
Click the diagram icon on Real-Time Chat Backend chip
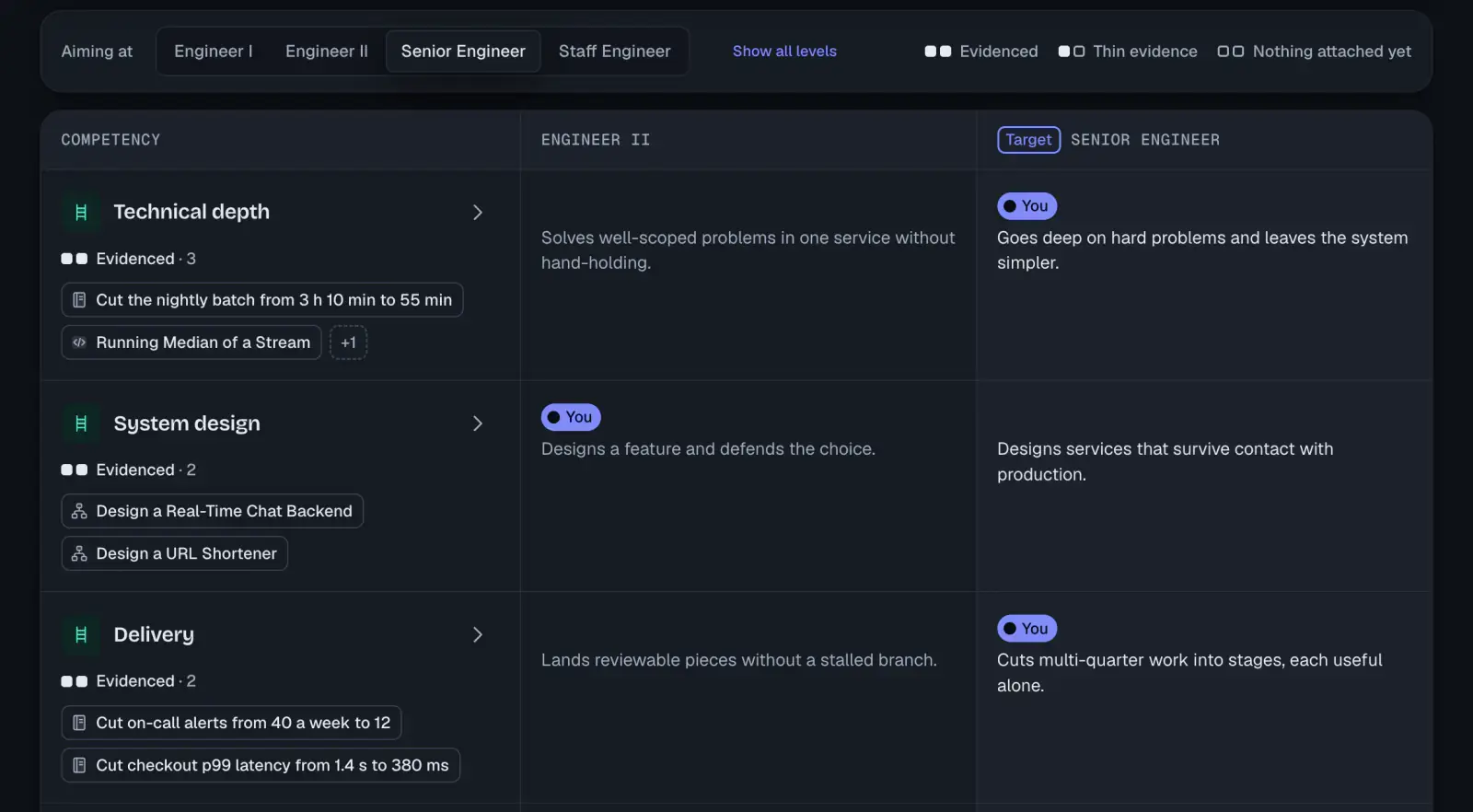point(79,511)
